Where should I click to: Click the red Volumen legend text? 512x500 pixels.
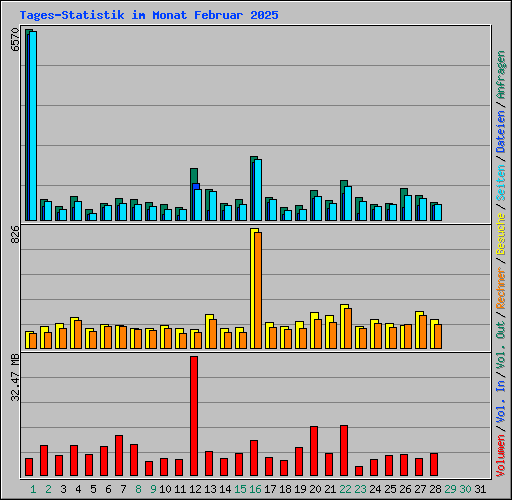coord(501,456)
